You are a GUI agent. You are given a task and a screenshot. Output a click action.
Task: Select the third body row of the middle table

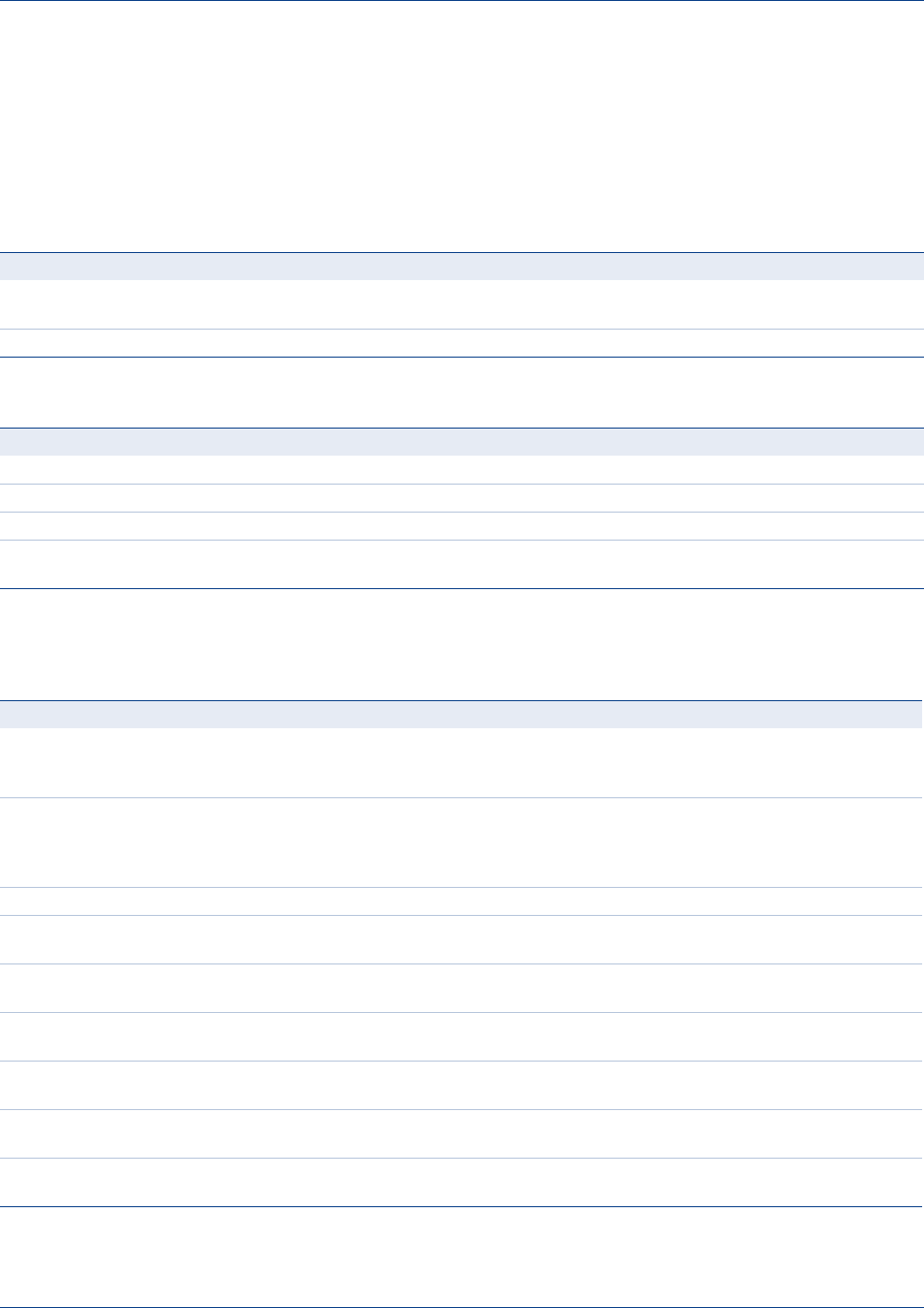[x=462, y=526]
